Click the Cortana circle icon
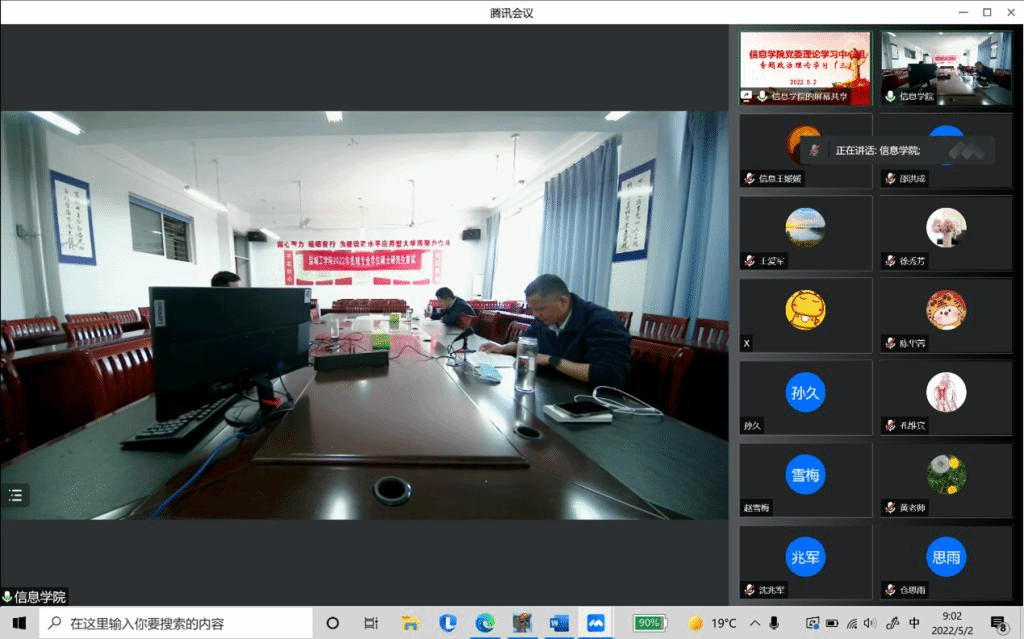Screen dimensions: 1024x639 coord(333,623)
